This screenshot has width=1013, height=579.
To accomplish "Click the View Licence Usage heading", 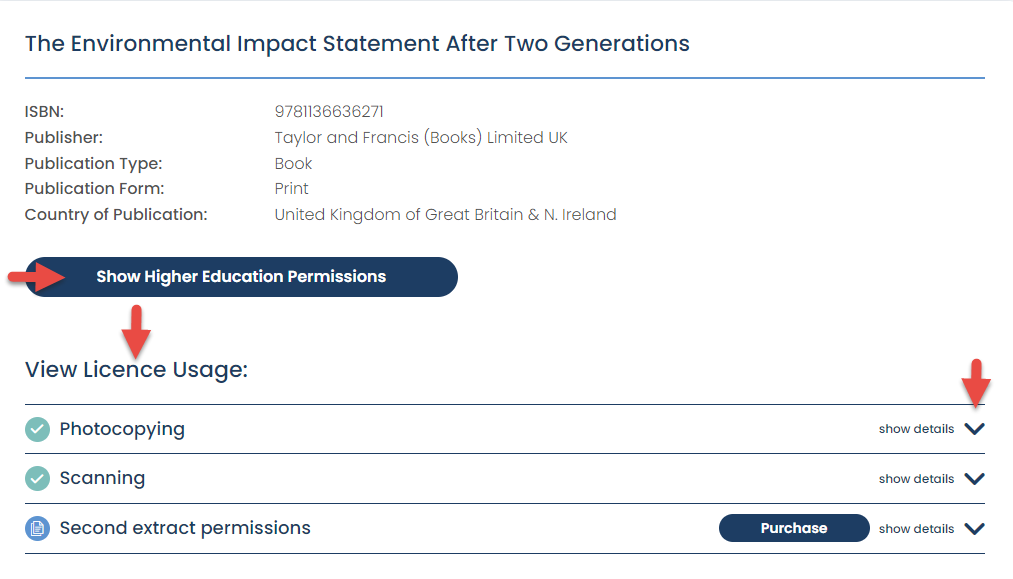I will tap(136, 370).
